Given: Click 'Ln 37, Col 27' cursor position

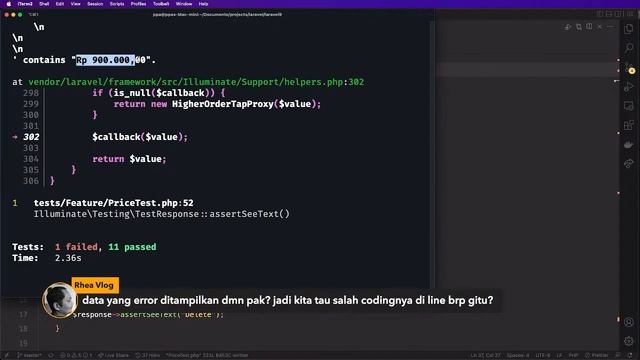Looking at the screenshot, I should (x=485, y=355).
